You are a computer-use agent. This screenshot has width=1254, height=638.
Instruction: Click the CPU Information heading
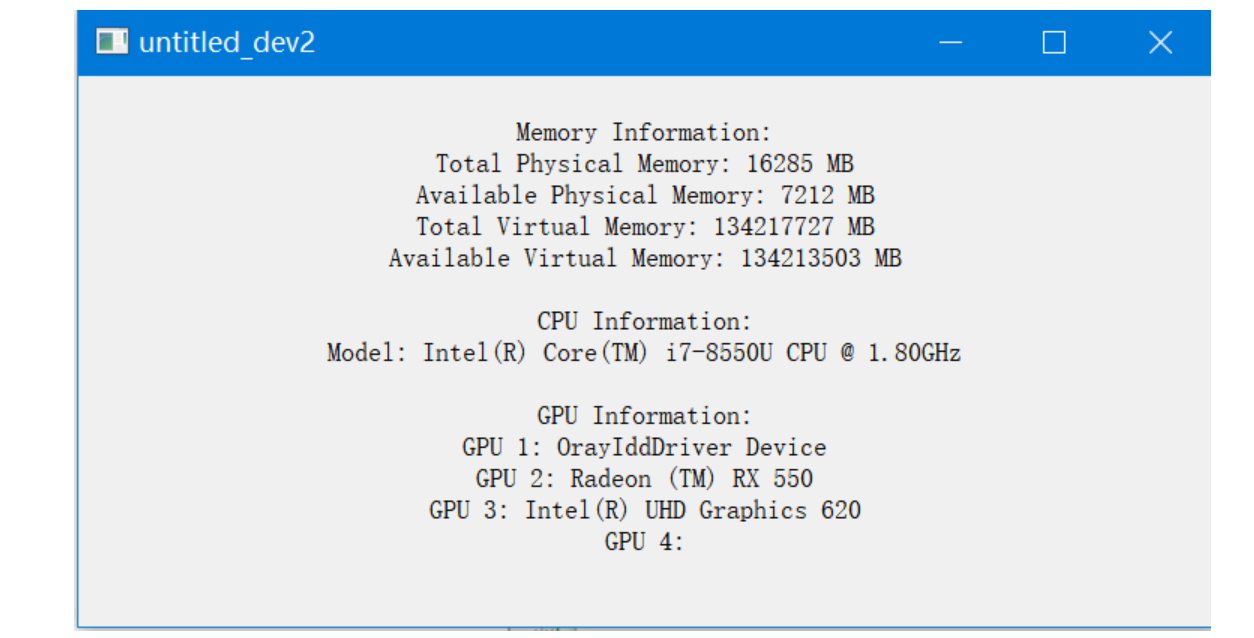coord(644,321)
